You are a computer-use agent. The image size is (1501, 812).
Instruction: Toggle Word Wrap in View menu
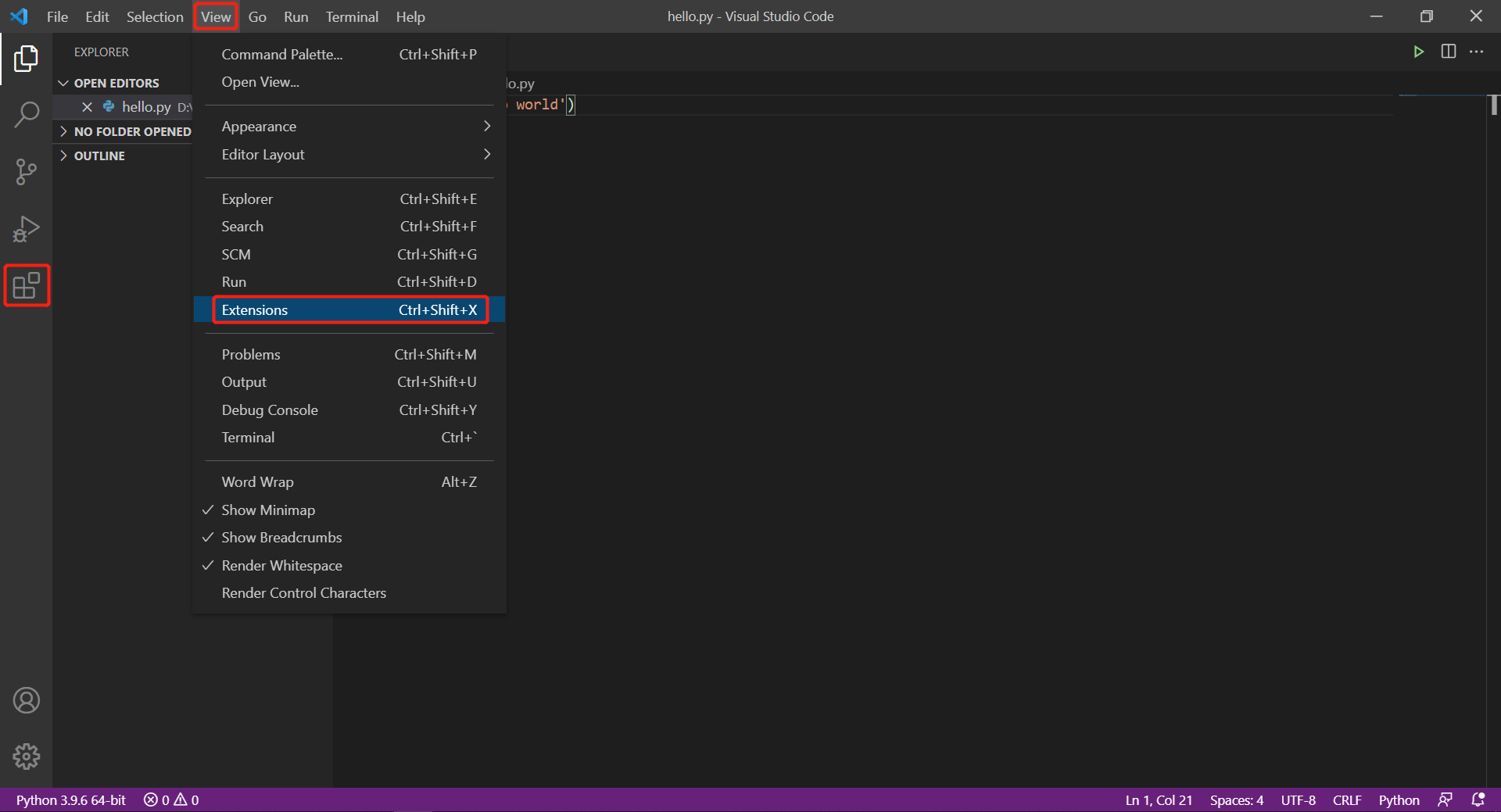point(349,482)
